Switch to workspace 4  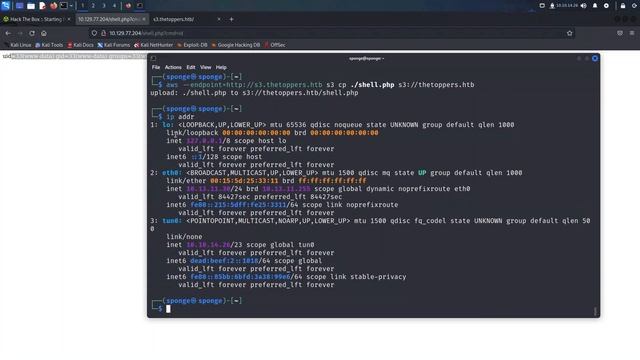click(x=114, y=6)
